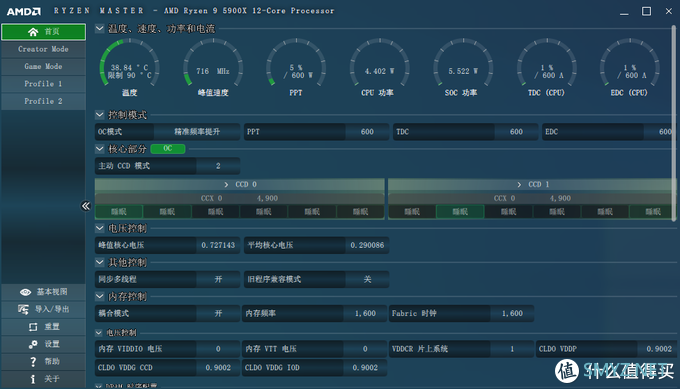Switch to Game Mode

click(43, 66)
